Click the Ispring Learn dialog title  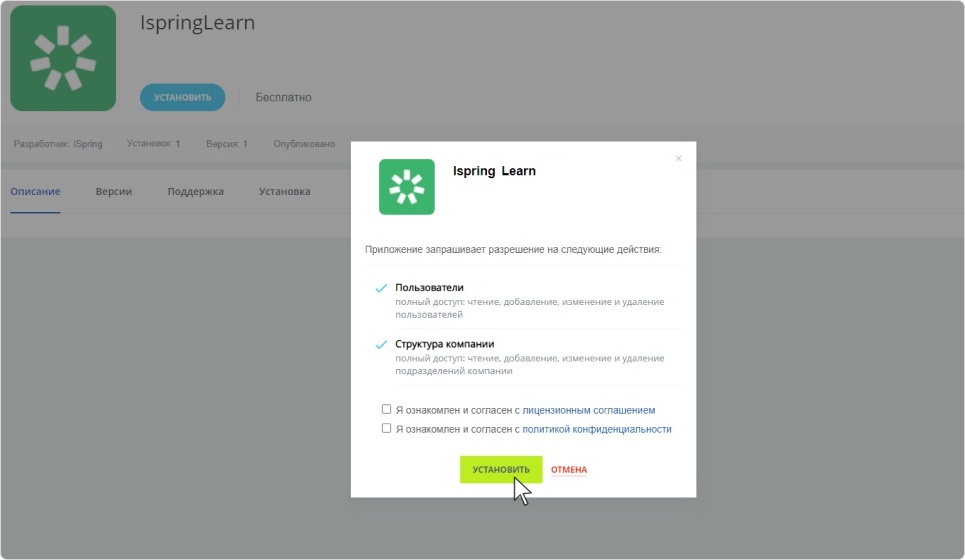point(494,171)
